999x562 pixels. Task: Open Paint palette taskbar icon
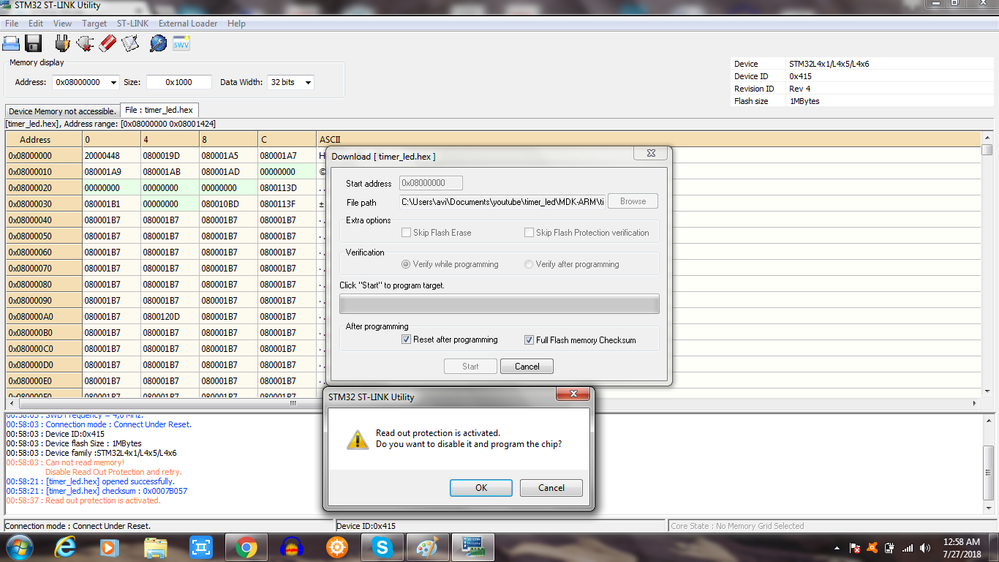pos(427,547)
